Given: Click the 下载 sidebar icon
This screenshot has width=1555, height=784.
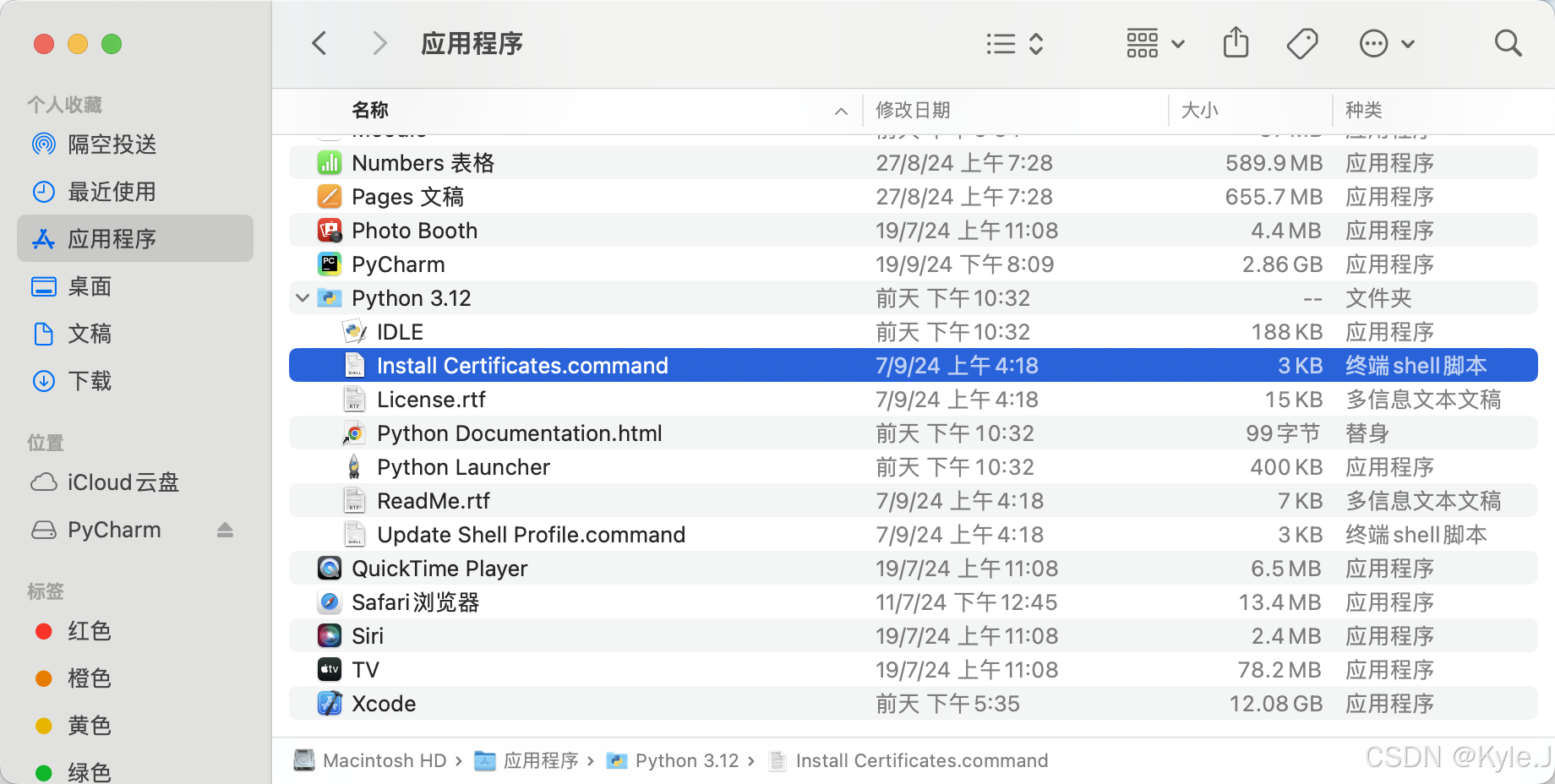Looking at the screenshot, I should pyautogui.click(x=44, y=381).
